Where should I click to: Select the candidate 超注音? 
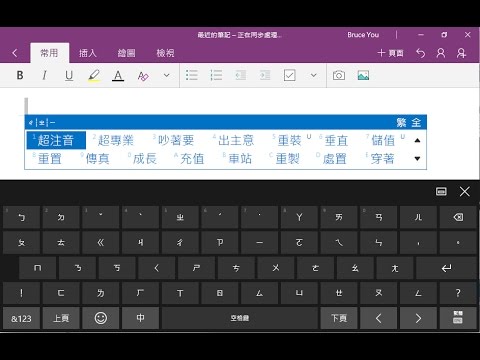(56, 140)
